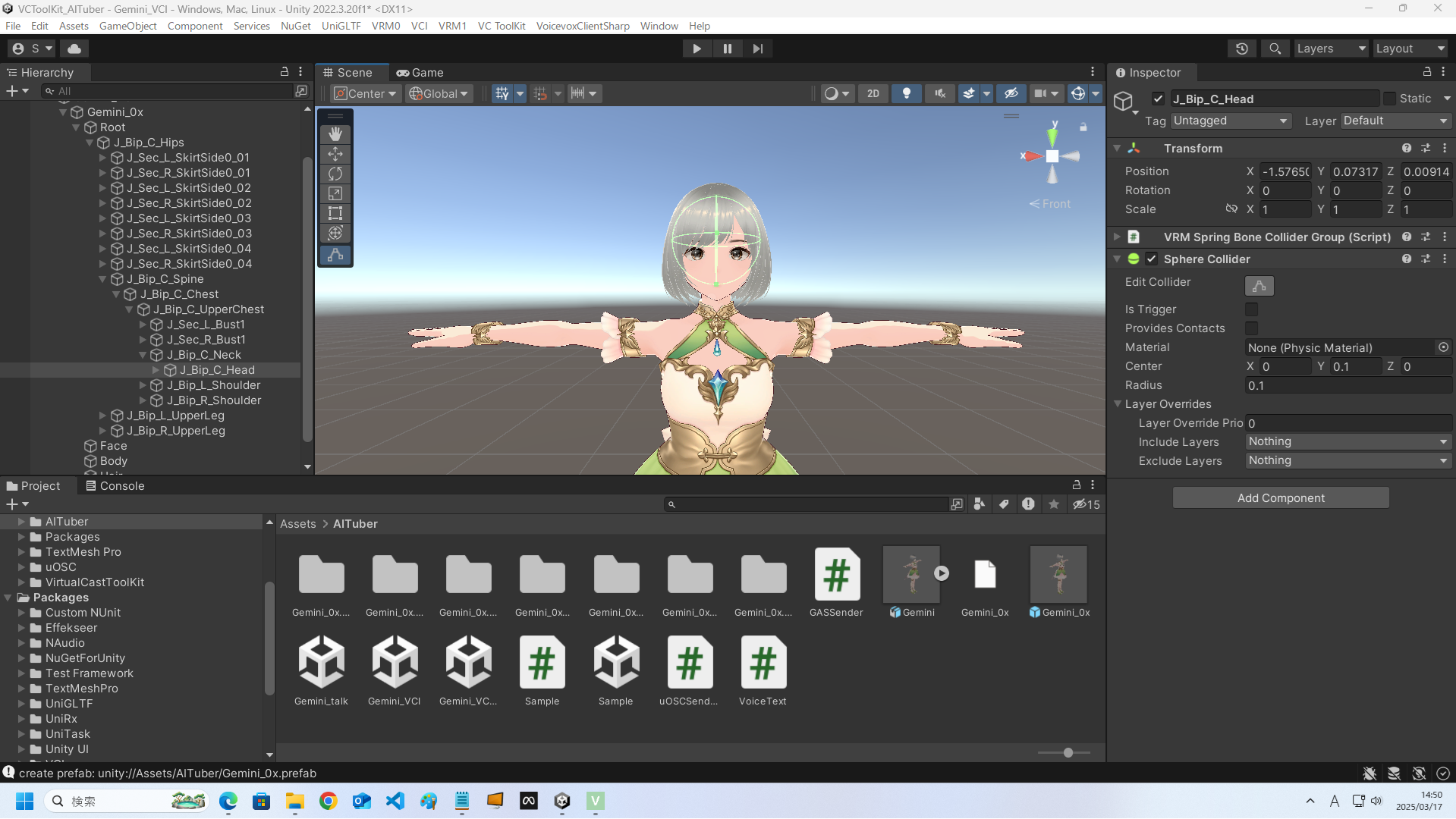This screenshot has width=1456, height=819.
Task: Open the Undo History button
Action: tap(1242, 49)
